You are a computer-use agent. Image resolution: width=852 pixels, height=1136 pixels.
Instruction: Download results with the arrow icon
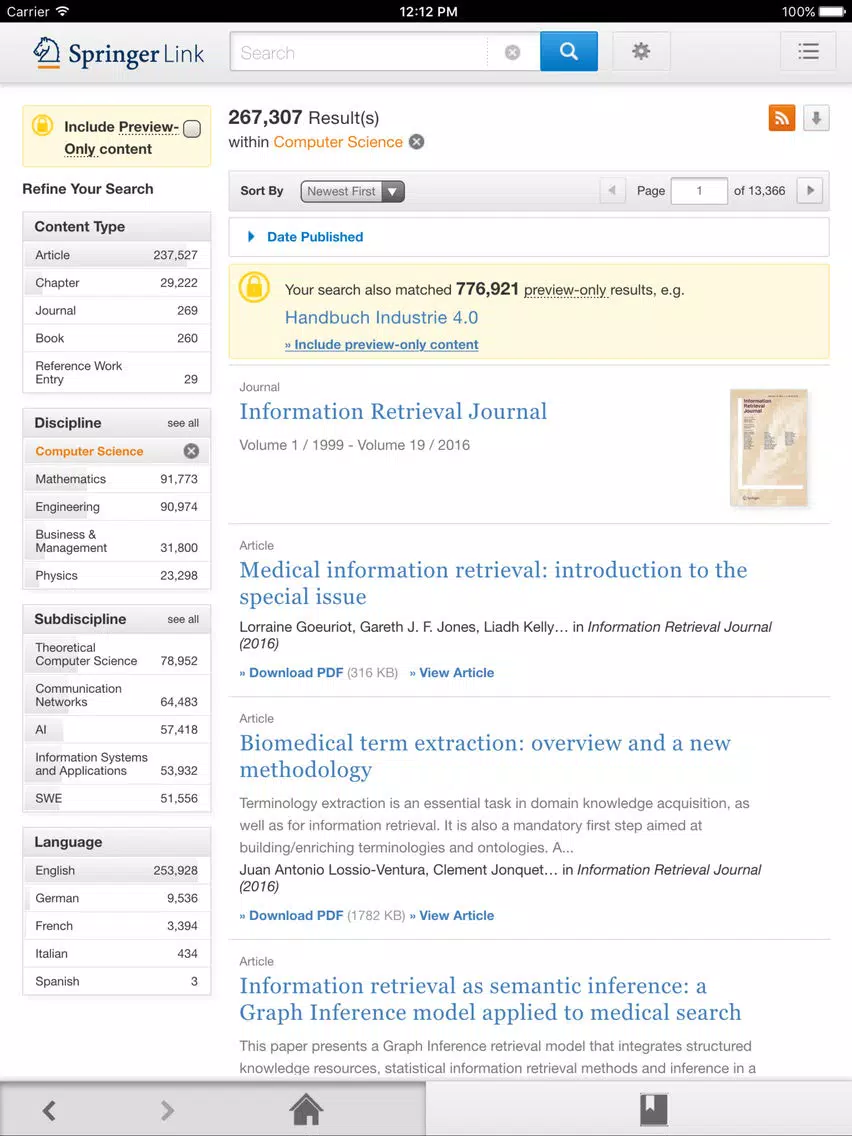tap(816, 118)
